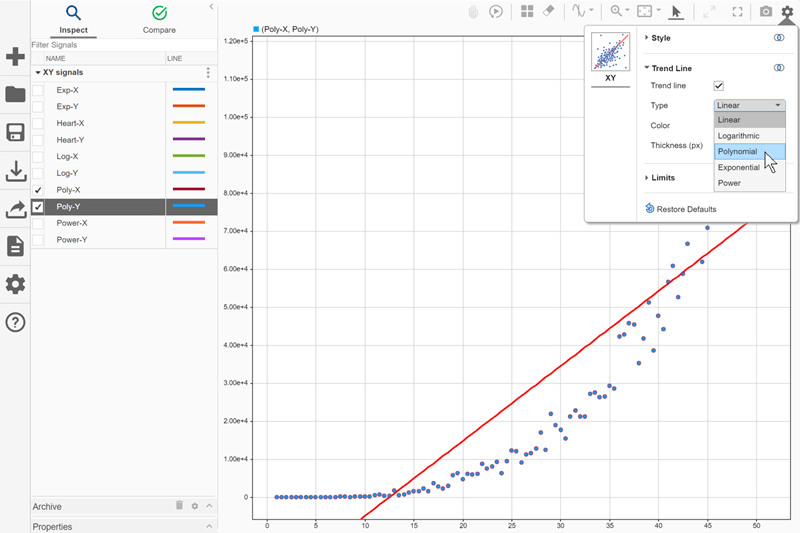800x533 pixels.
Task: Switch to the Compare tab
Action: (159, 20)
